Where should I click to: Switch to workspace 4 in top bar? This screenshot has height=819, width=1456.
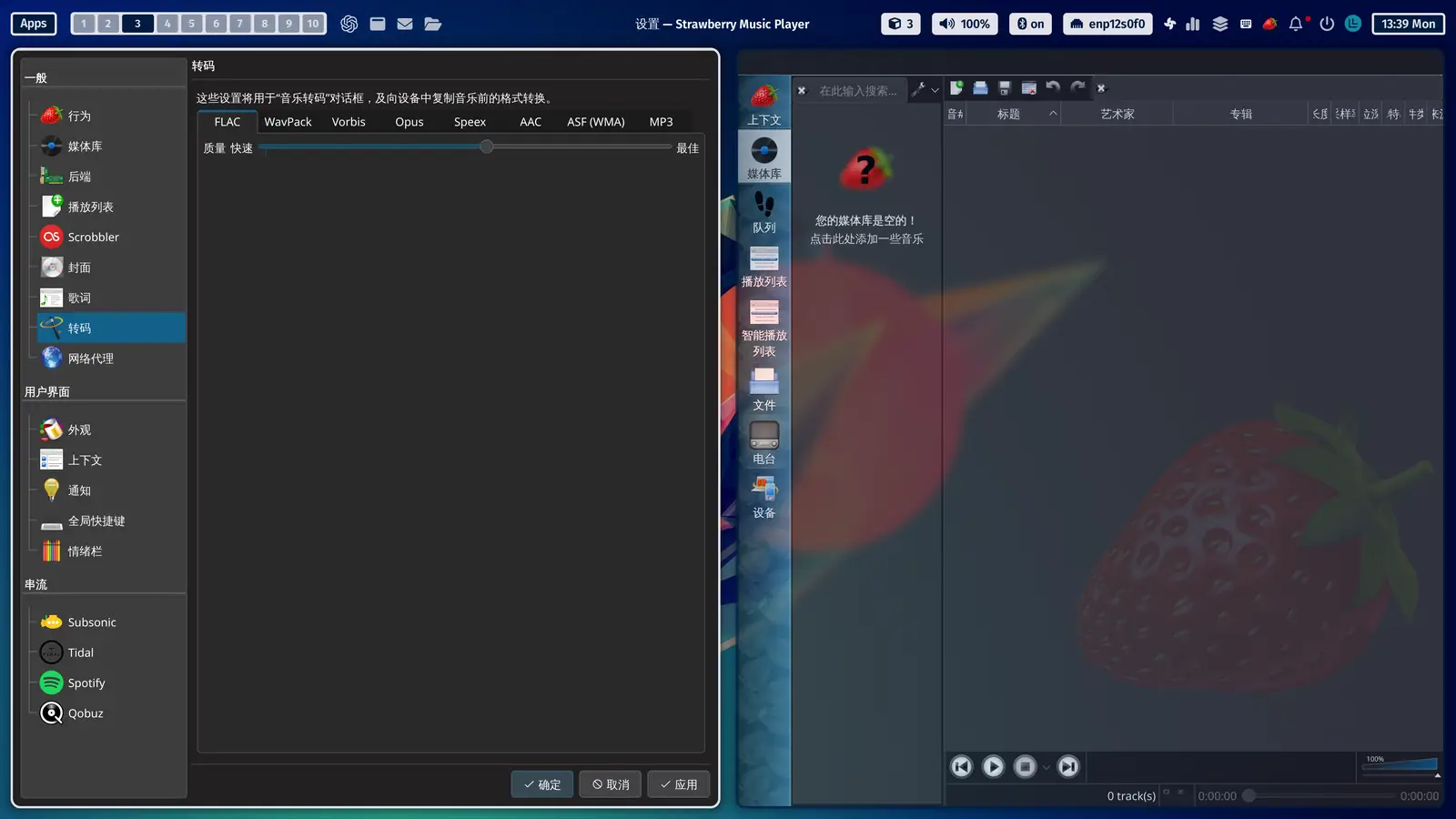pos(167,24)
